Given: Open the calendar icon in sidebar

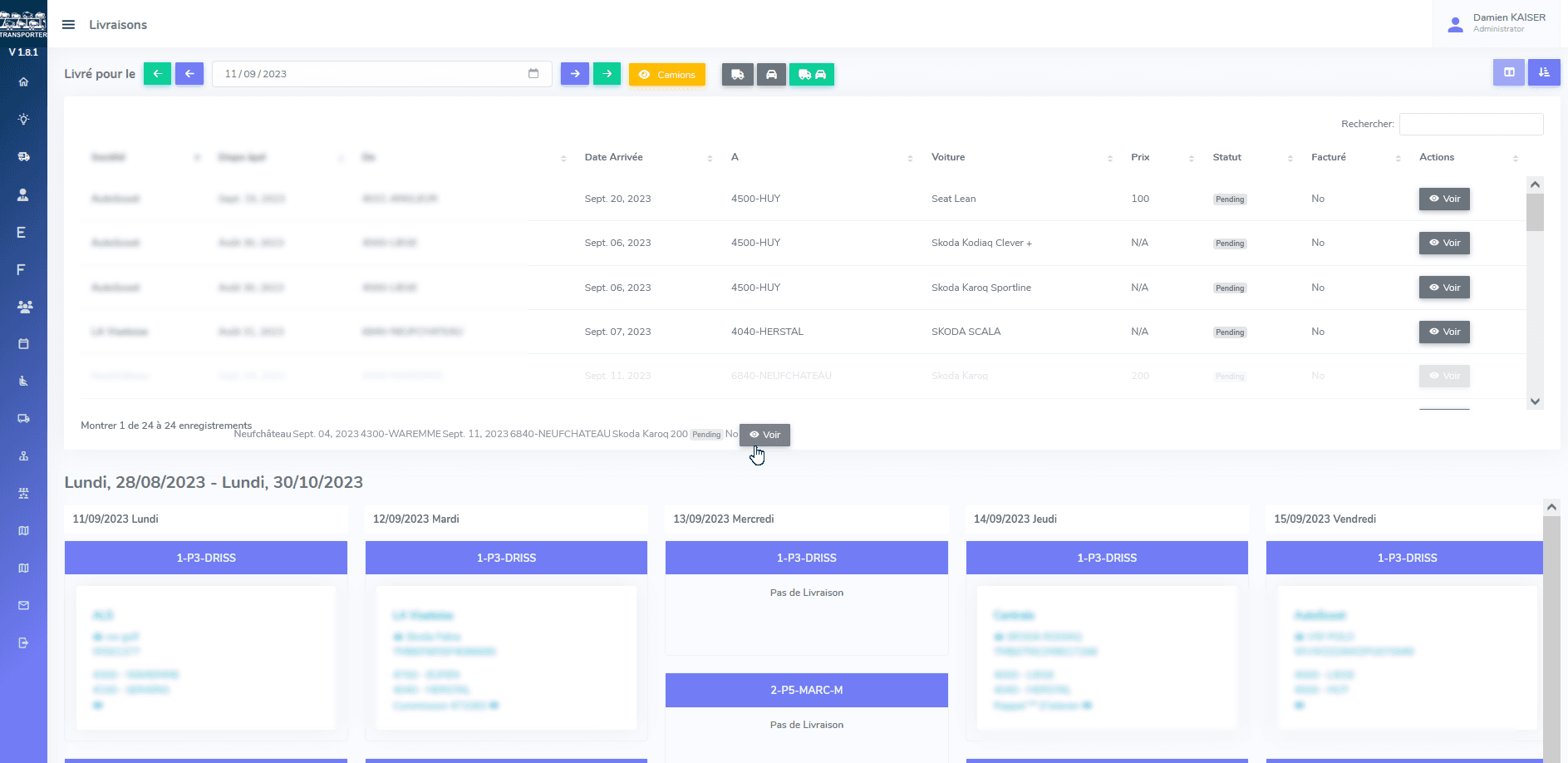Looking at the screenshot, I should tap(23, 343).
